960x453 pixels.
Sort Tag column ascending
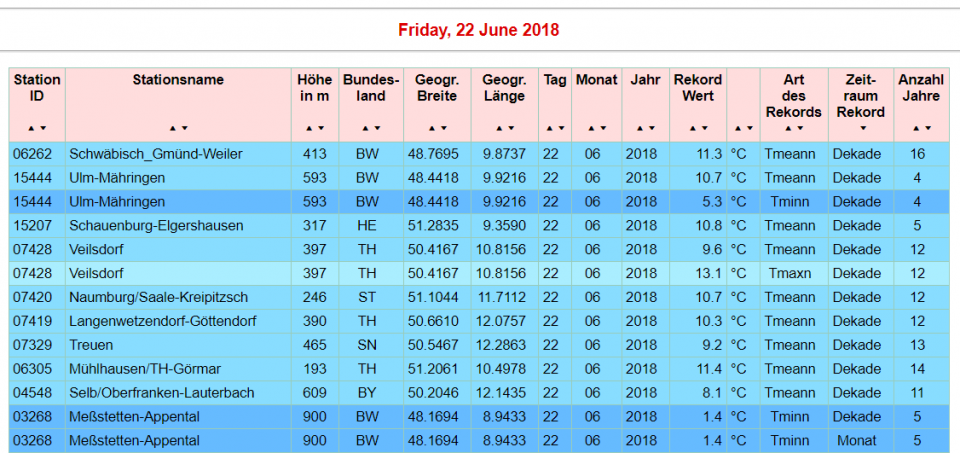(548, 129)
